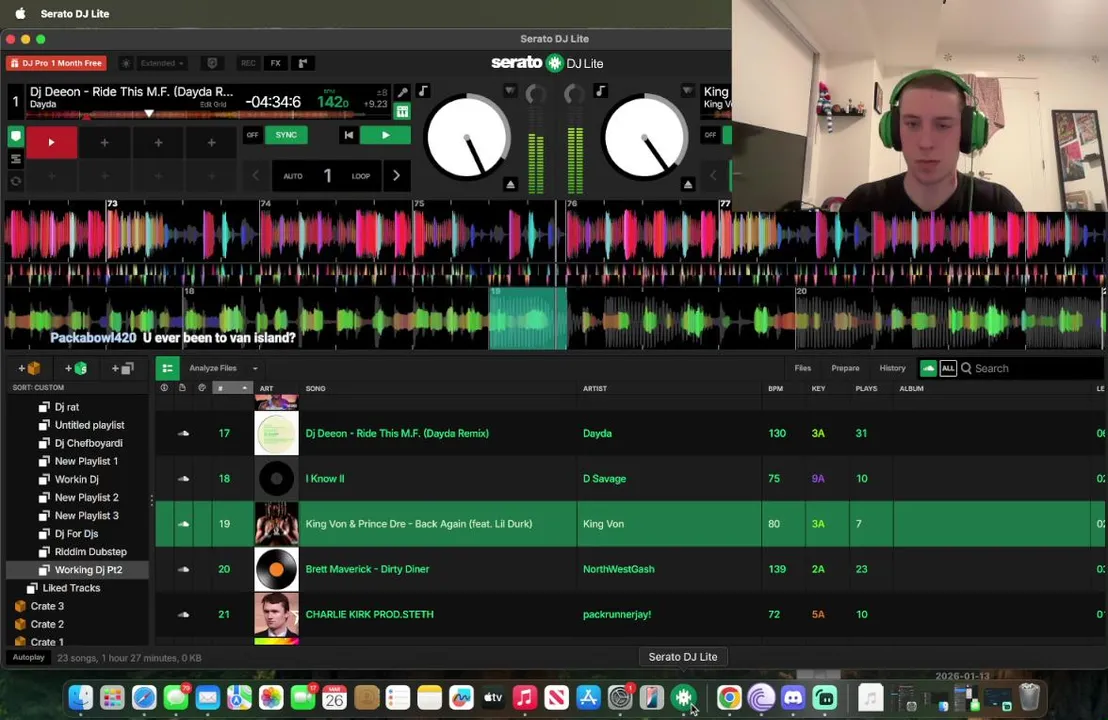Select the I Know II track row
Image resolution: width=1108 pixels, height=720 pixels.
tap(631, 478)
